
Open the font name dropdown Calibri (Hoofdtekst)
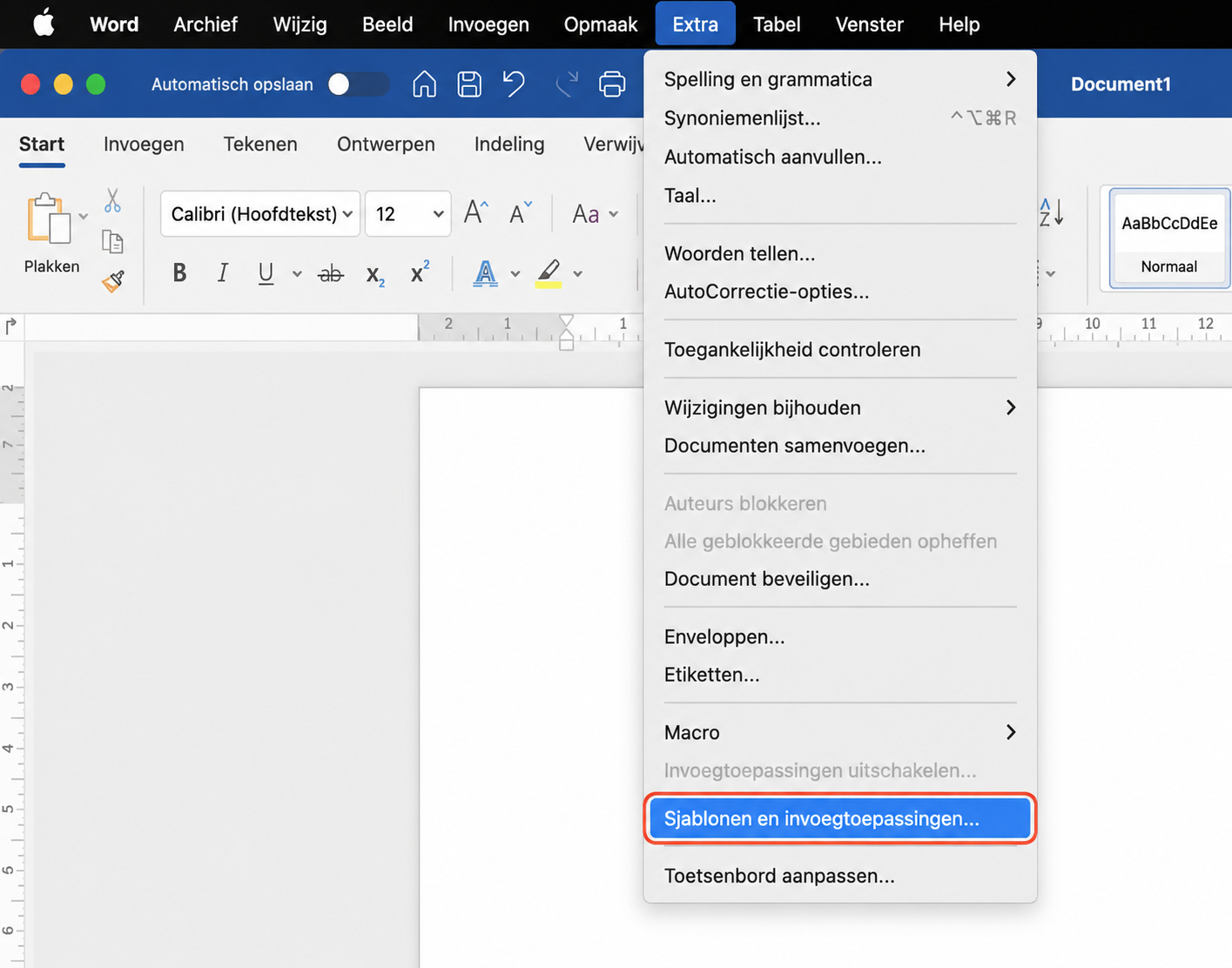click(259, 214)
